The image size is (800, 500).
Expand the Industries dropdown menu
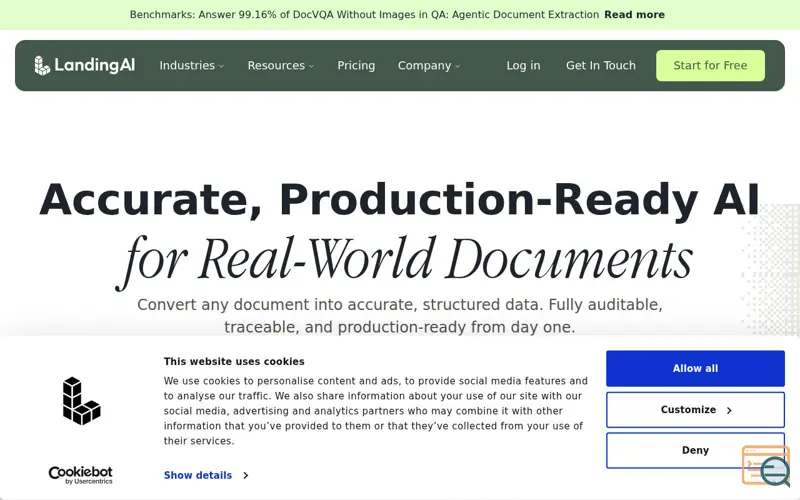pyautogui.click(x=192, y=65)
